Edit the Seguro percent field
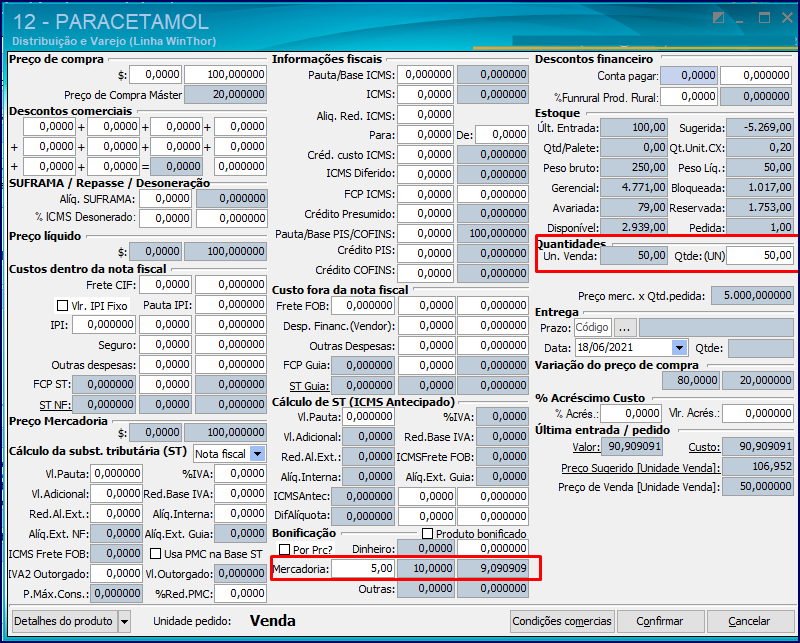The width and height of the screenshot is (800, 643). [166, 344]
